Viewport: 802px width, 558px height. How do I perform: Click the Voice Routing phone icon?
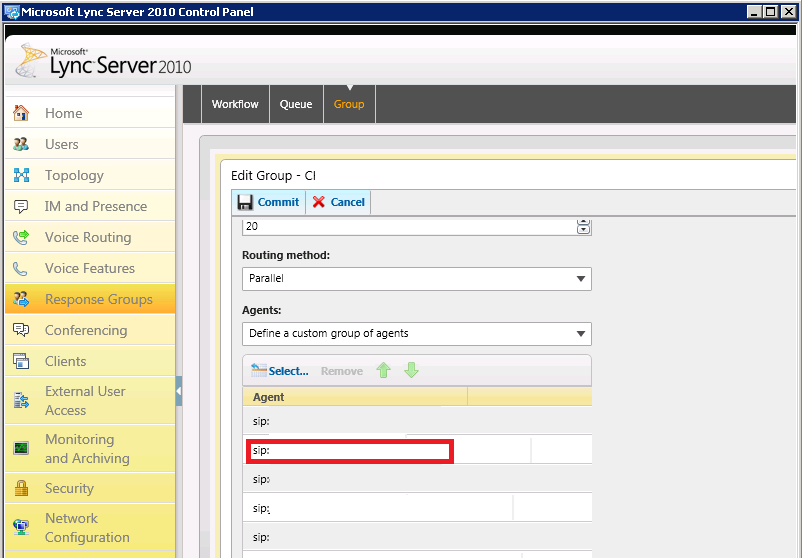(21, 237)
